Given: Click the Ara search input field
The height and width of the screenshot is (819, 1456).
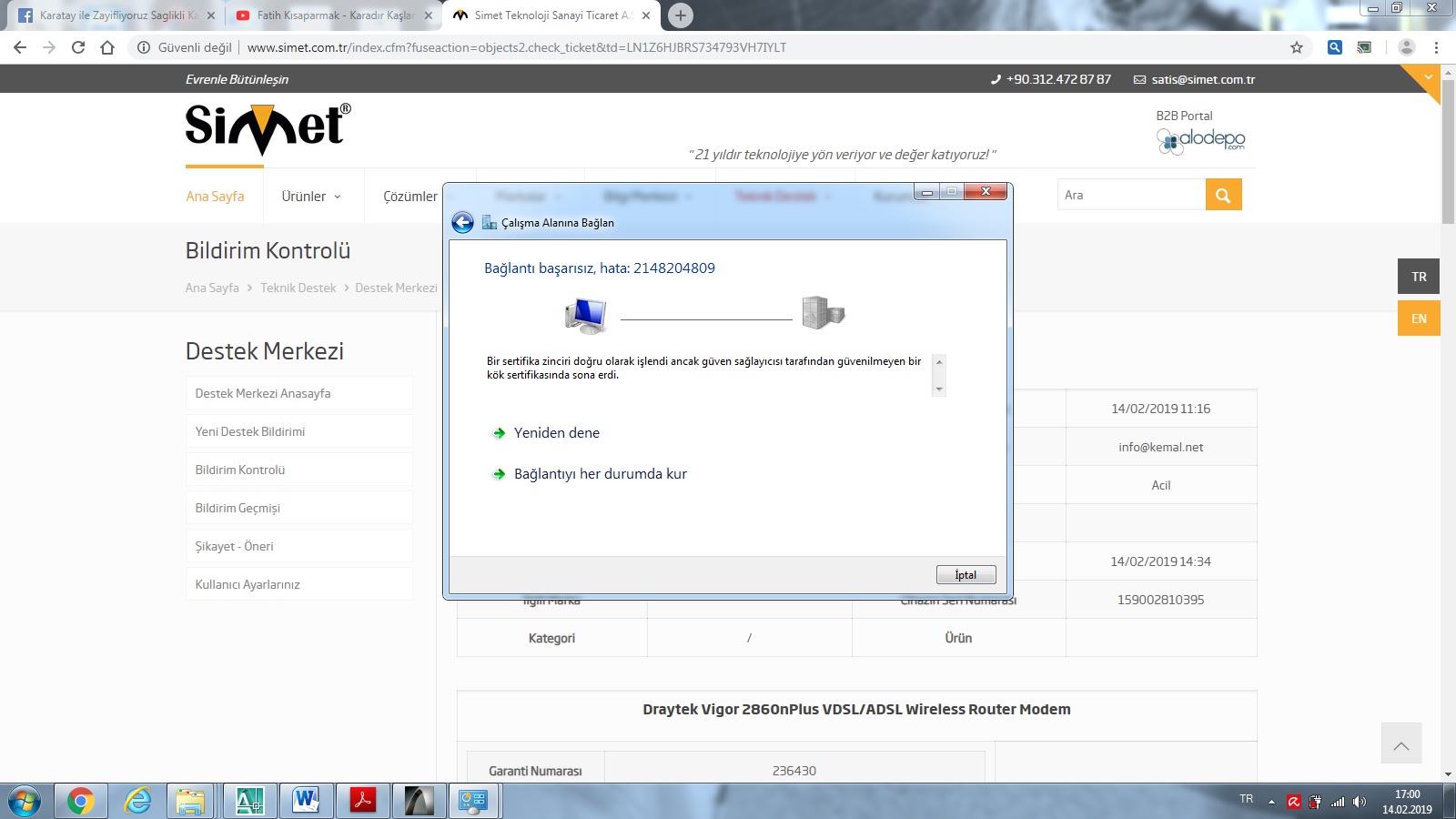Looking at the screenshot, I should [x=1130, y=195].
